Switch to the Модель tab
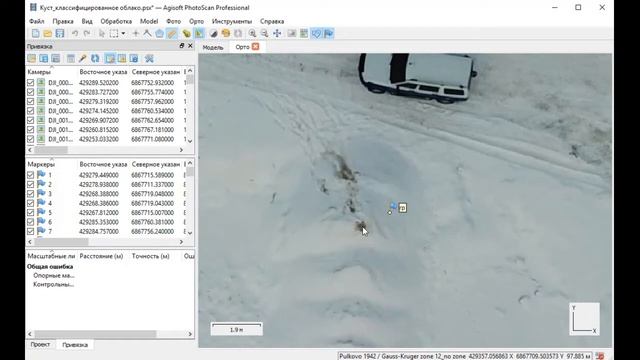Viewport: 640px width, 360px height. click(213, 47)
